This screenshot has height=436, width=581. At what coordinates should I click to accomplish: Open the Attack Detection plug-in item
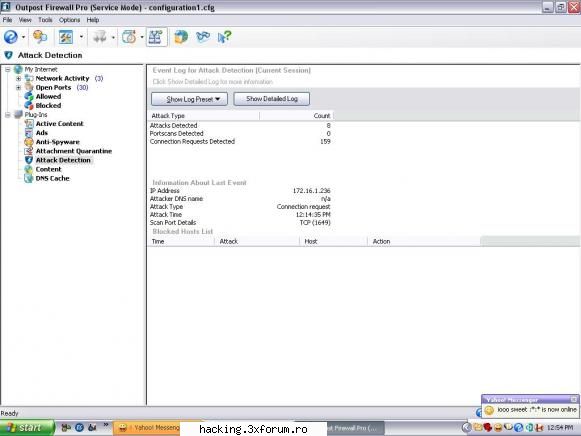[63, 160]
